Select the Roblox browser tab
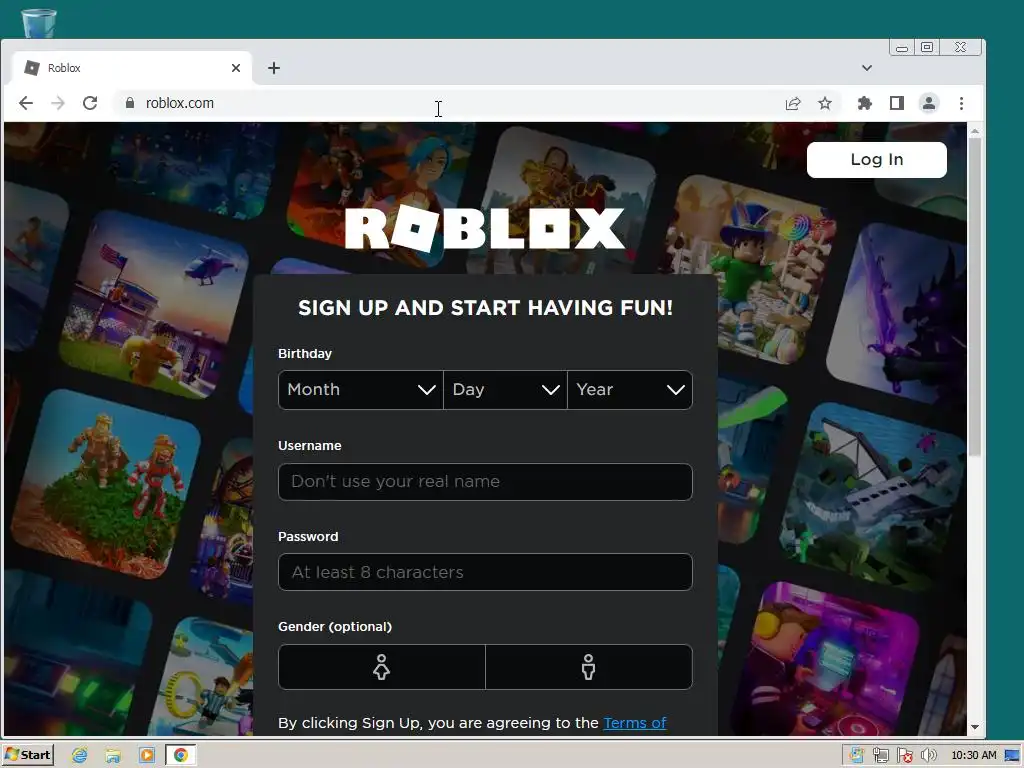Viewport: 1024px width, 768px height. click(x=133, y=68)
